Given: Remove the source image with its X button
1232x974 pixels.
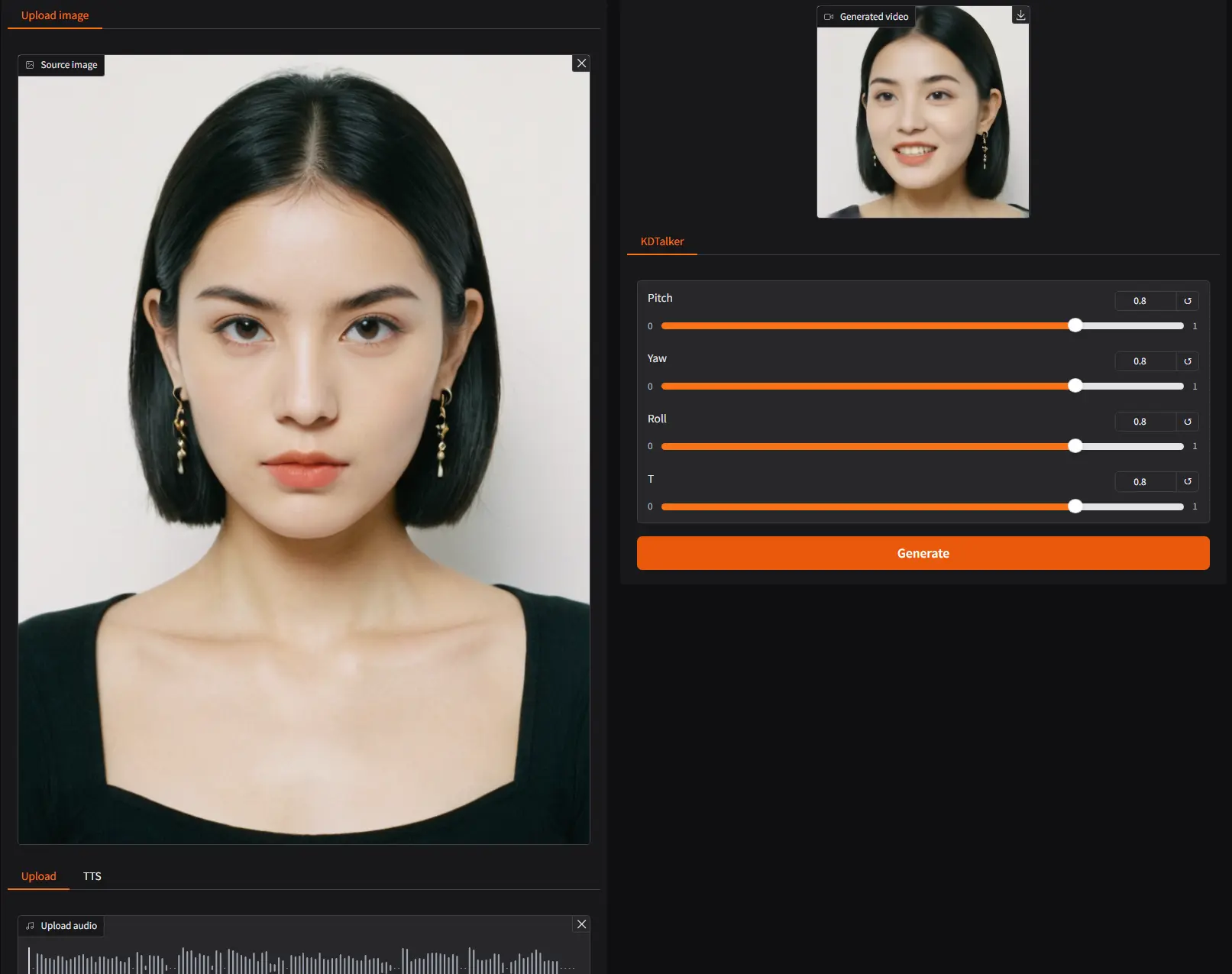Looking at the screenshot, I should point(581,63).
